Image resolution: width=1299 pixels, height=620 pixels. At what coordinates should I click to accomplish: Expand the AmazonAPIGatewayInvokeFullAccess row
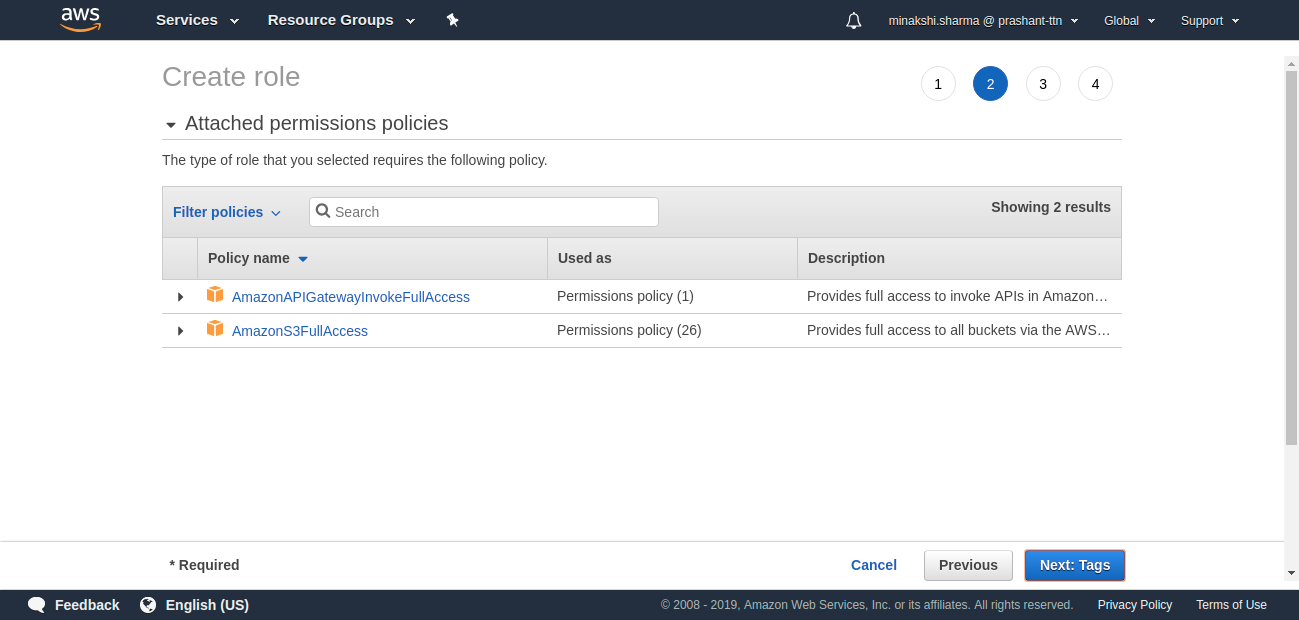pos(180,297)
